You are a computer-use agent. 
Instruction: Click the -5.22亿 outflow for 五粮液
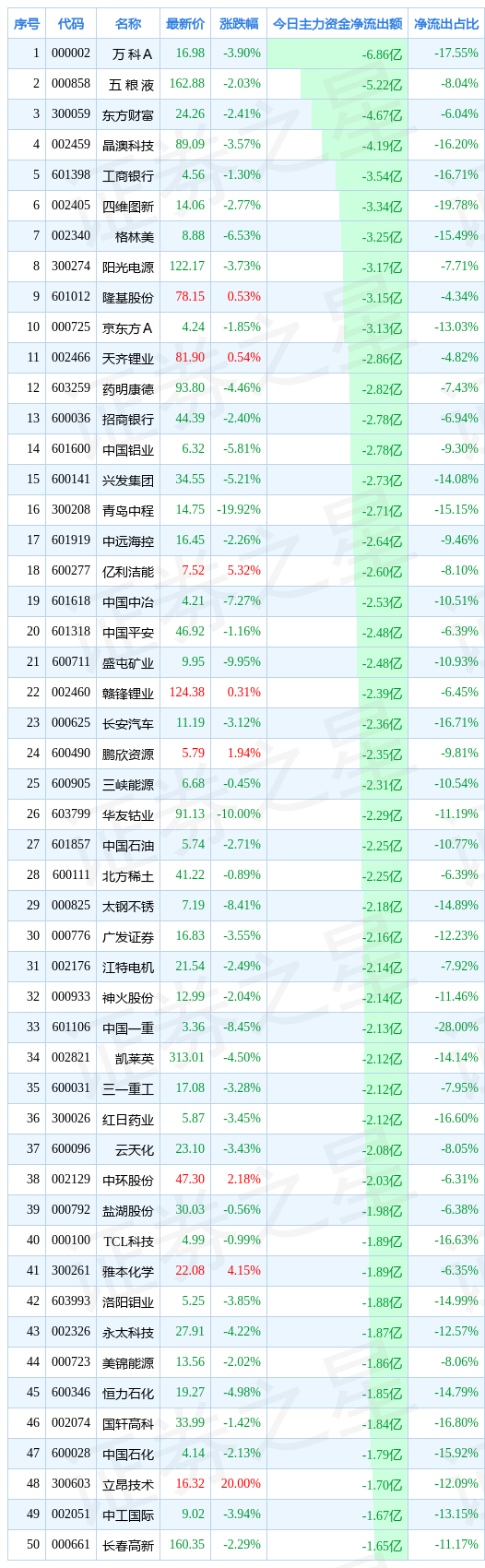[x=383, y=86]
